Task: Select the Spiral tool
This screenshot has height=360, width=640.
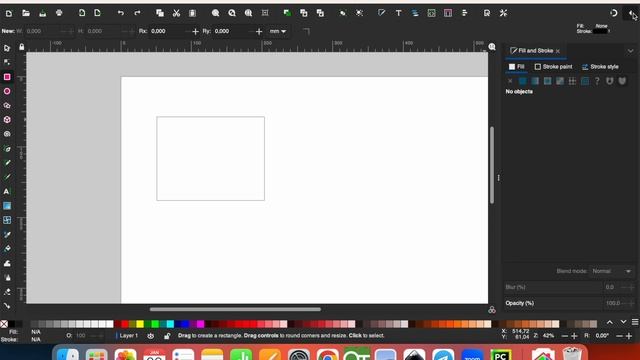Action: point(7,134)
